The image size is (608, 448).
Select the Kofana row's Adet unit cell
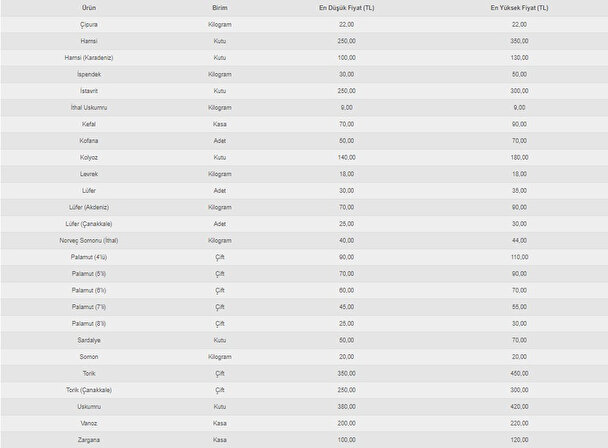click(x=220, y=140)
